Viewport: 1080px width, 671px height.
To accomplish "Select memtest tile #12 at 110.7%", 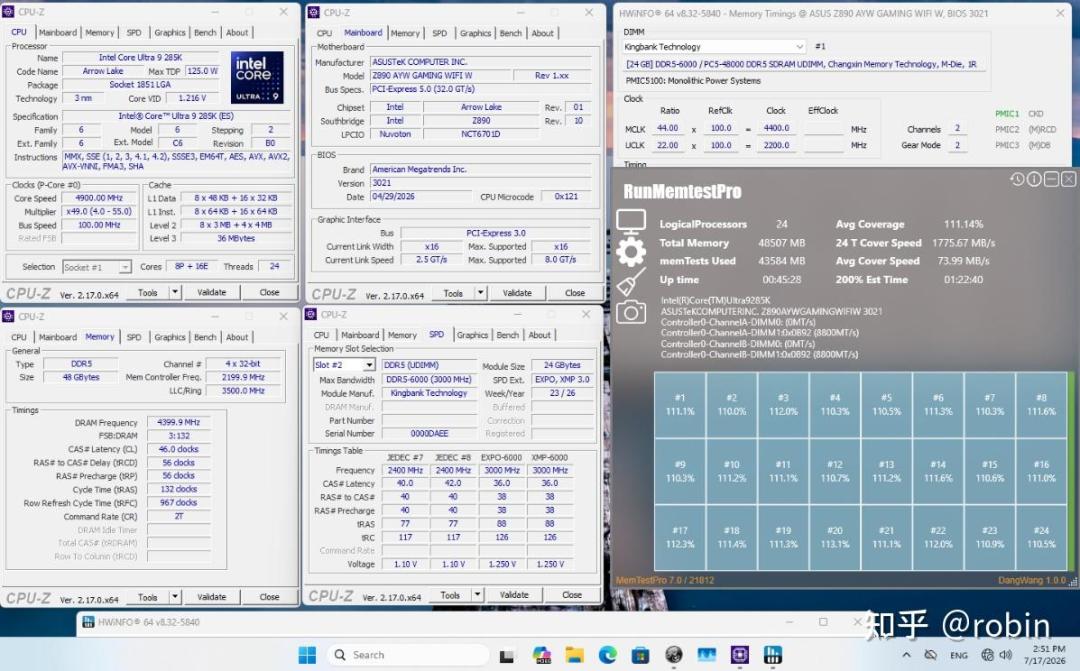I will [835, 471].
